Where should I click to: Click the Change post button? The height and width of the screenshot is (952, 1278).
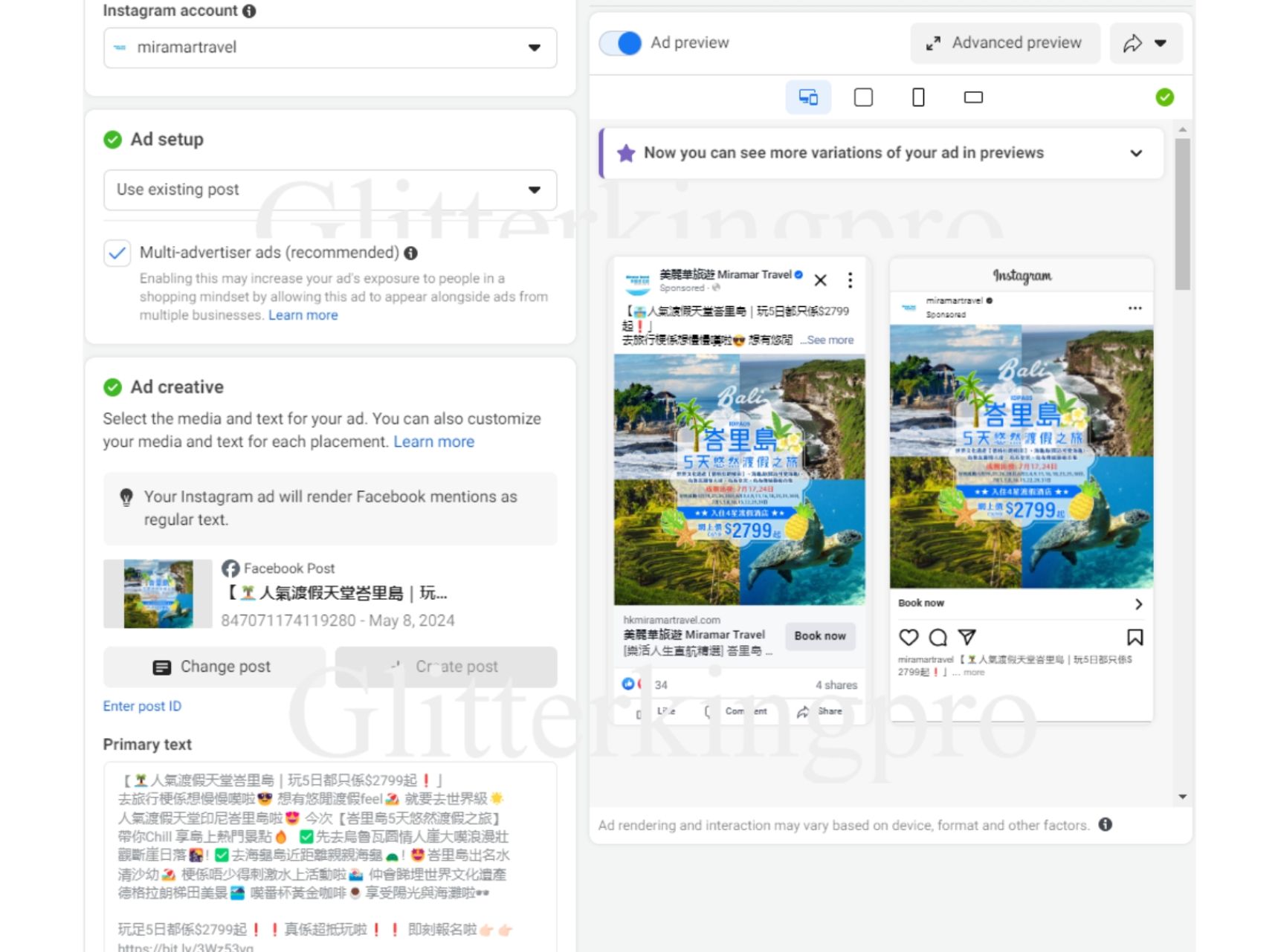(x=214, y=667)
